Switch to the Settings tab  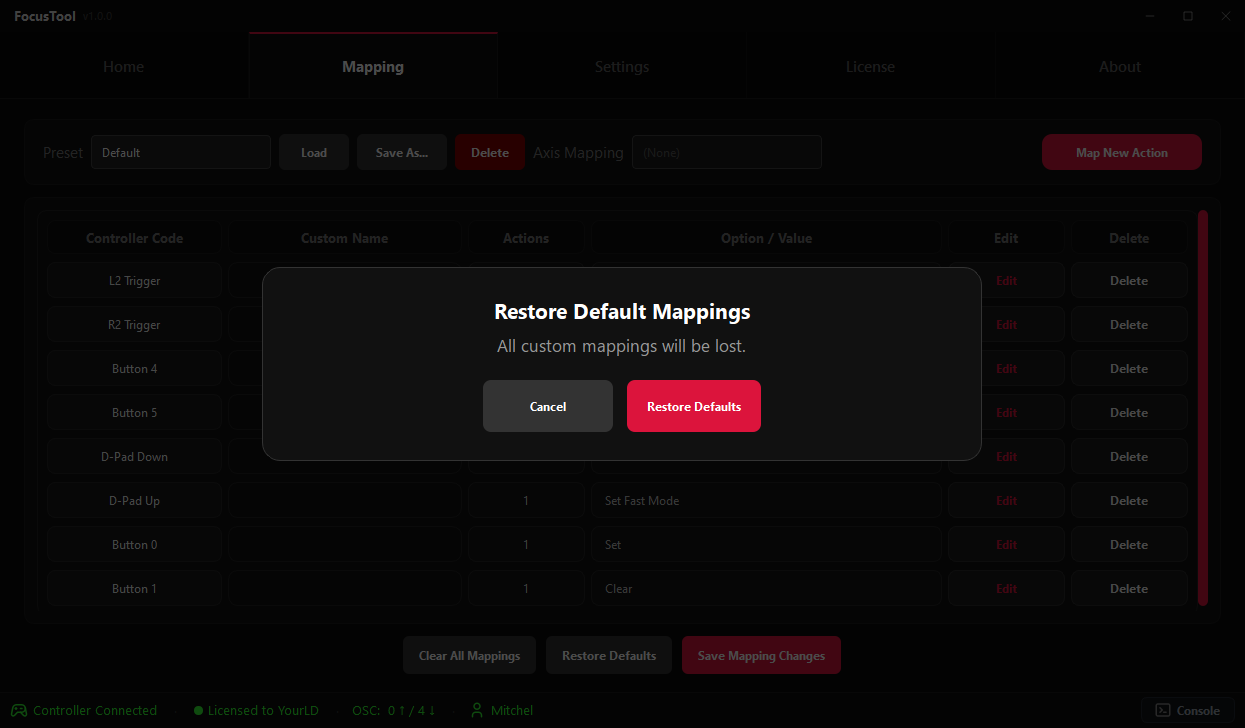click(x=622, y=67)
